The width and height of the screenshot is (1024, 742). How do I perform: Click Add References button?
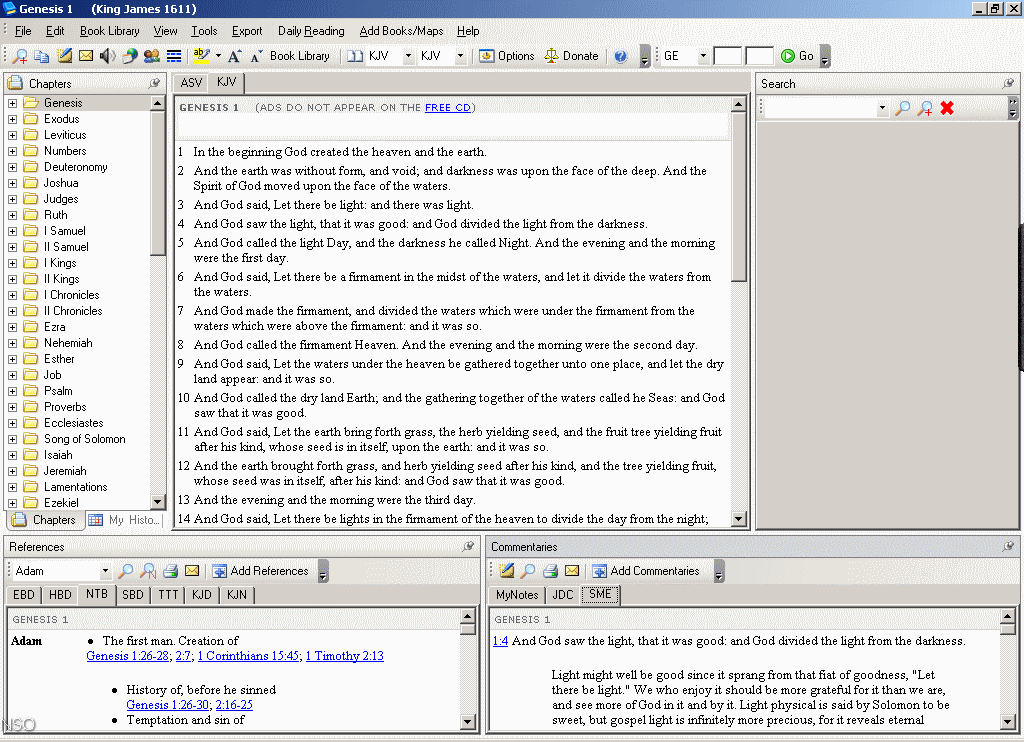pyautogui.click(x=261, y=571)
